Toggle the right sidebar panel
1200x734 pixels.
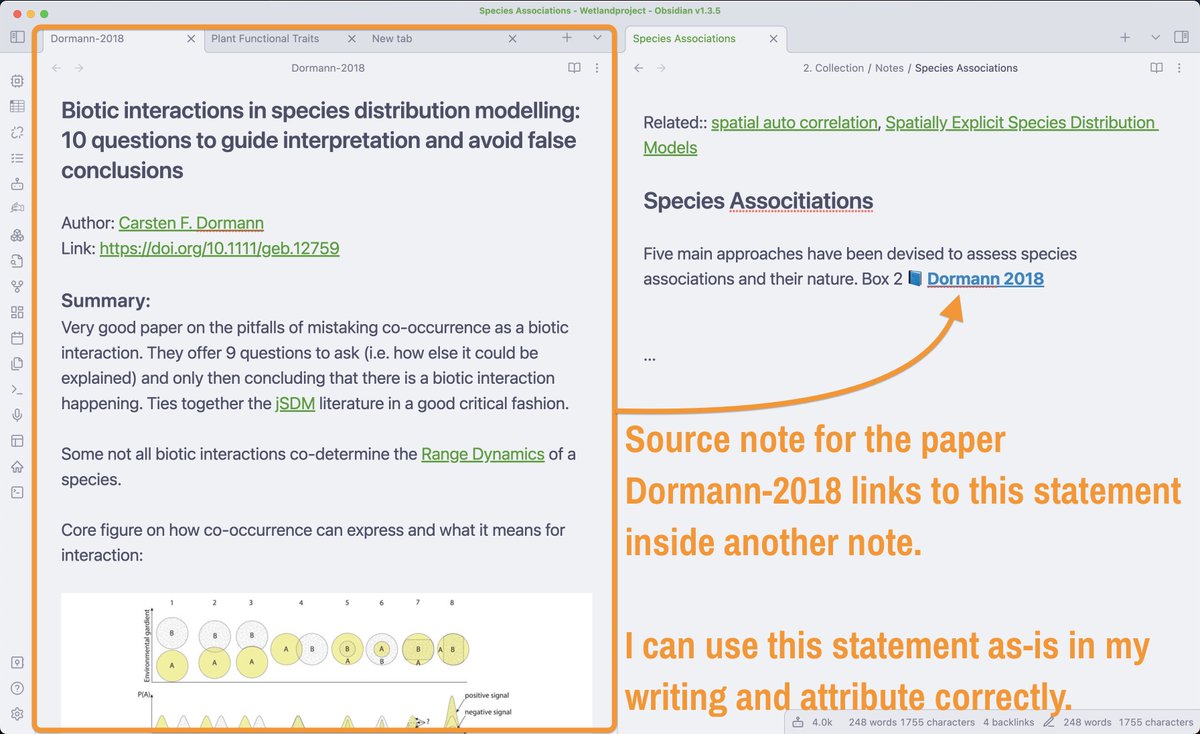click(x=1181, y=37)
